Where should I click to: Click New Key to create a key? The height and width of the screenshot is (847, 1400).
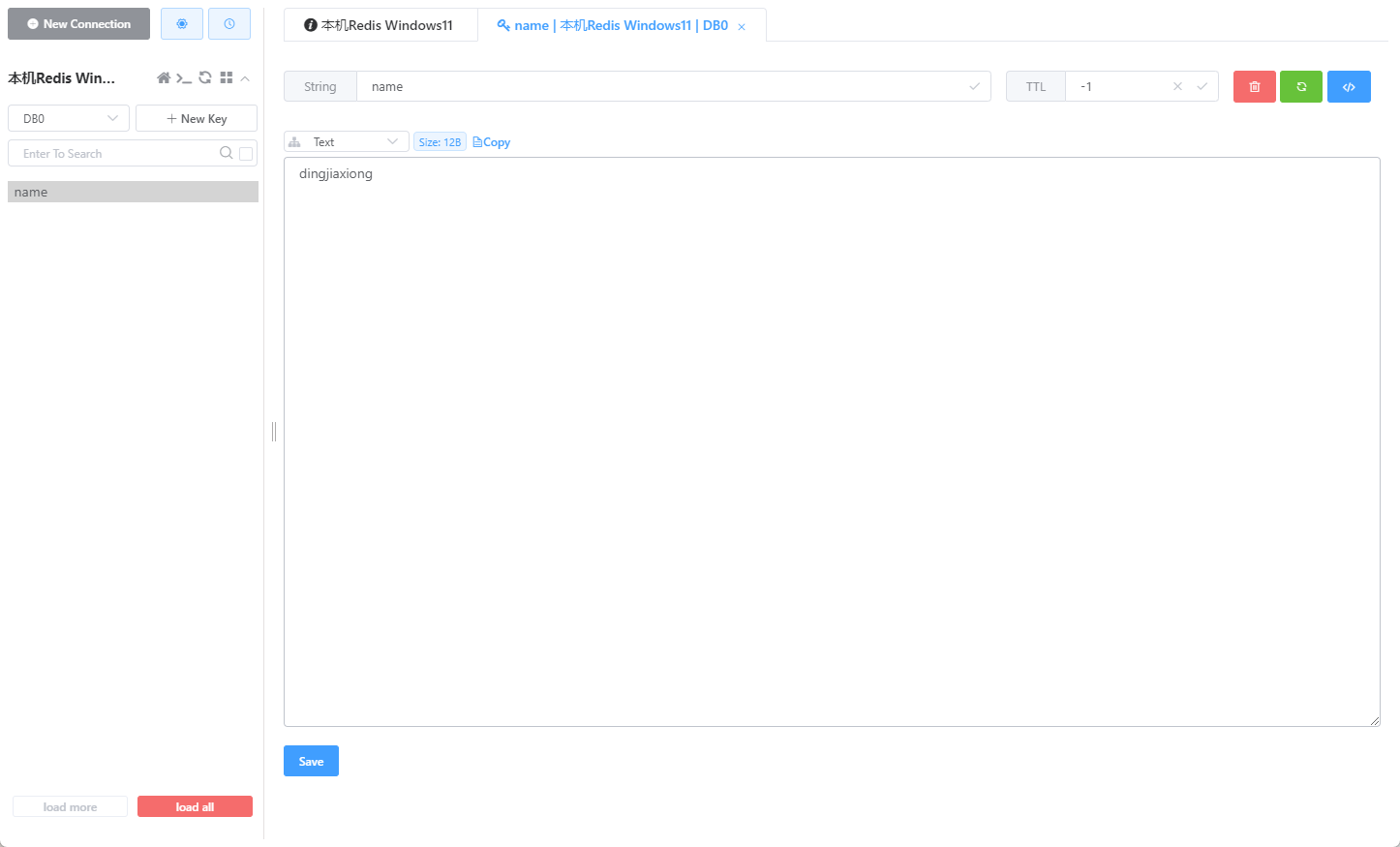pyautogui.click(x=197, y=117)
